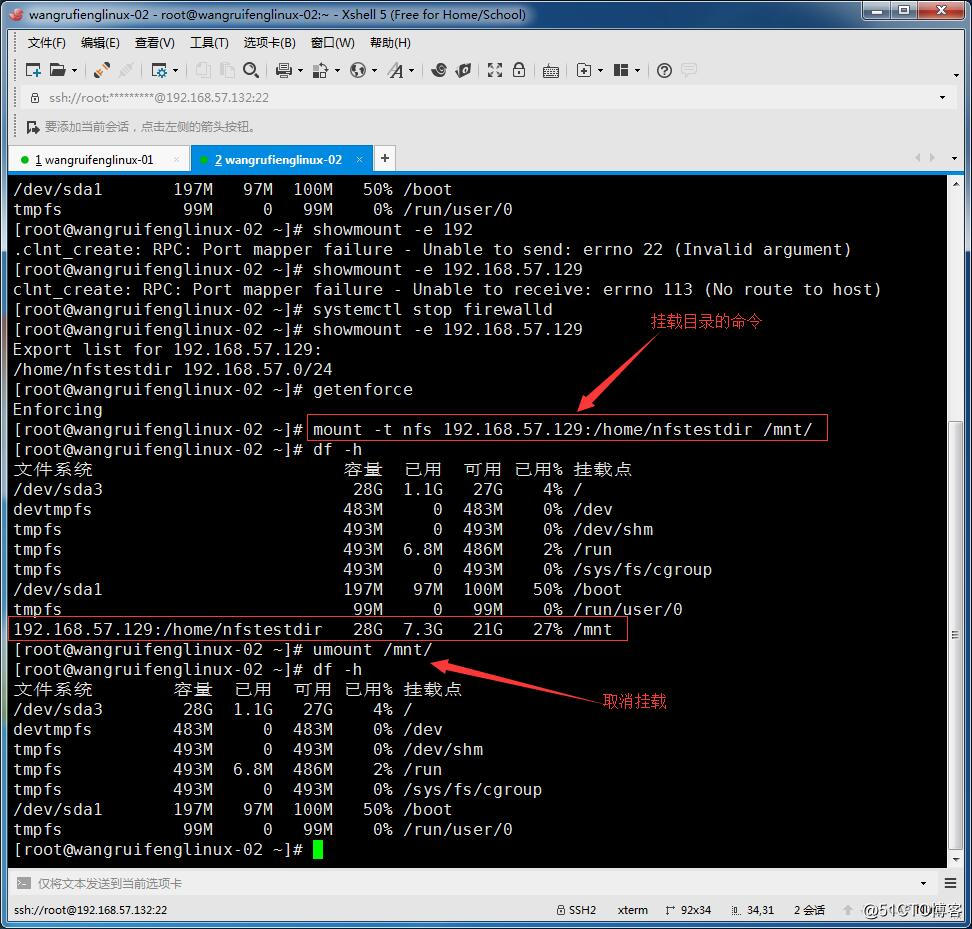This screenshot has width=972, height=929.
Task: Click the copy icon in toolbar
Action: (203, 70)
